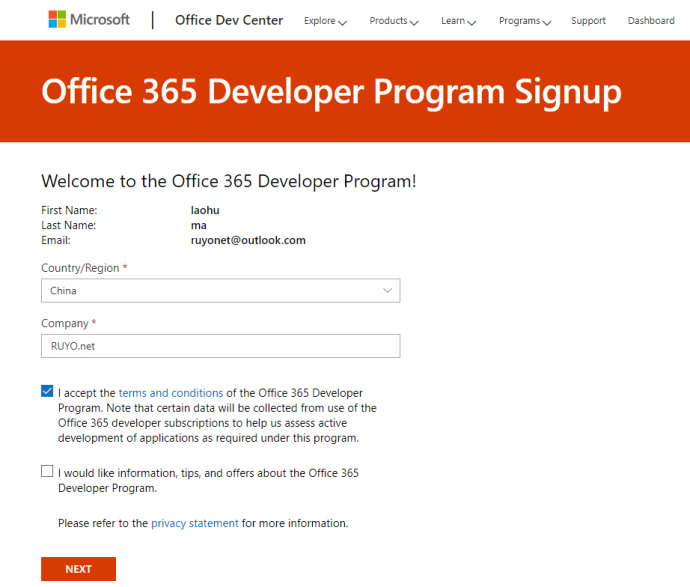Open the Programs dropdown menu

tap(525, 21)
